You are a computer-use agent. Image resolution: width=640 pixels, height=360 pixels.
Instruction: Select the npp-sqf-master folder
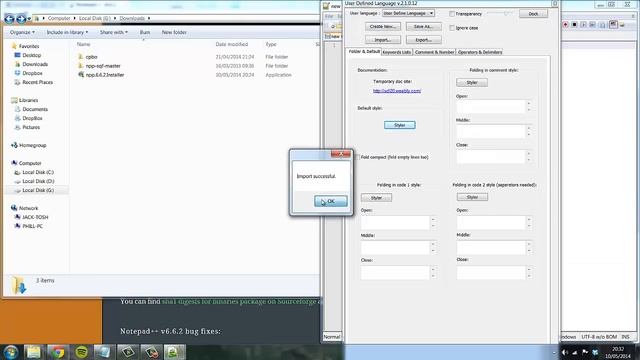(103, 66)
